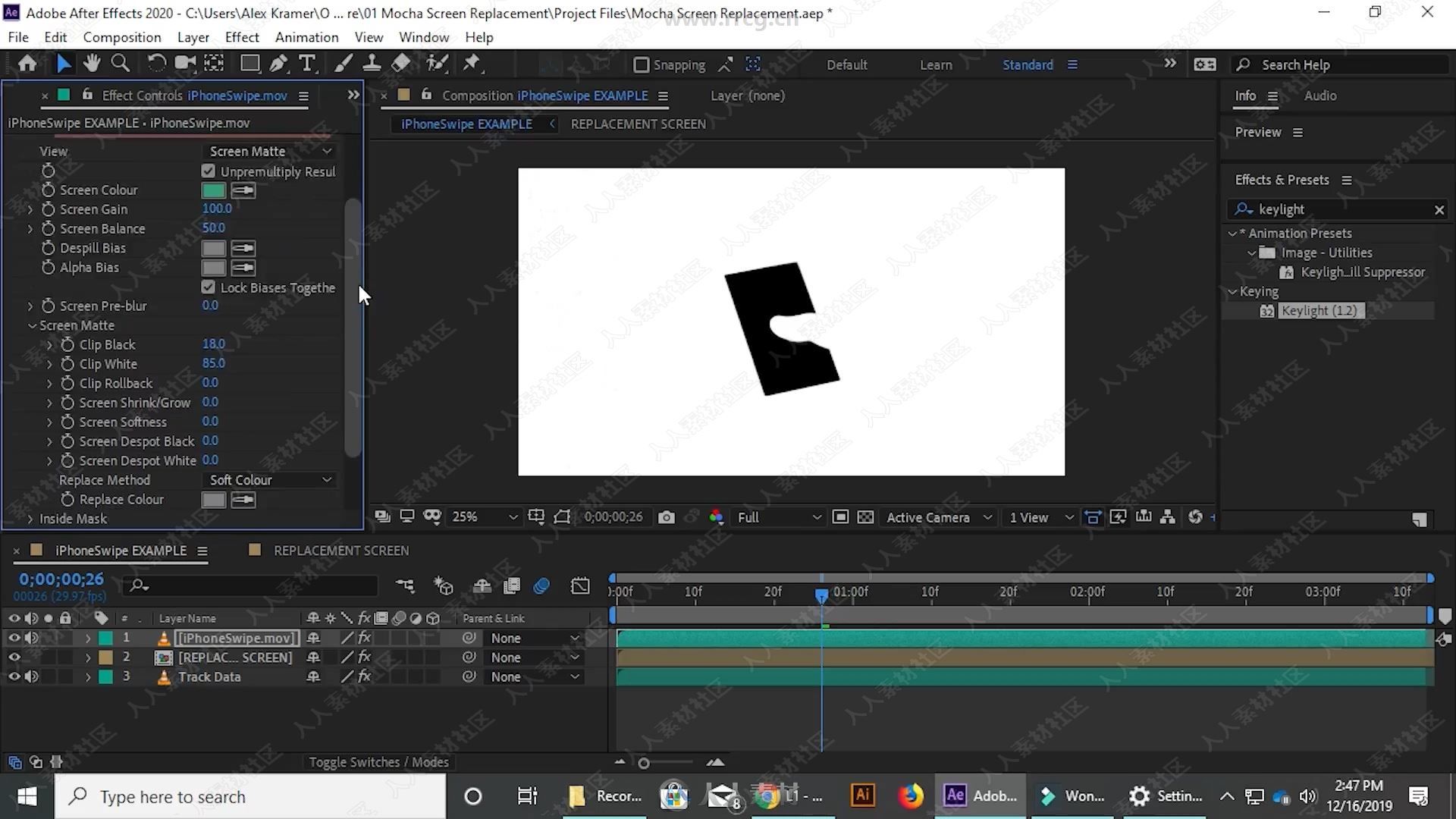Click REPLACEMENT SCREEN tab in timeline
Viewport: 1456px width, 819px height.
(341, 550)
